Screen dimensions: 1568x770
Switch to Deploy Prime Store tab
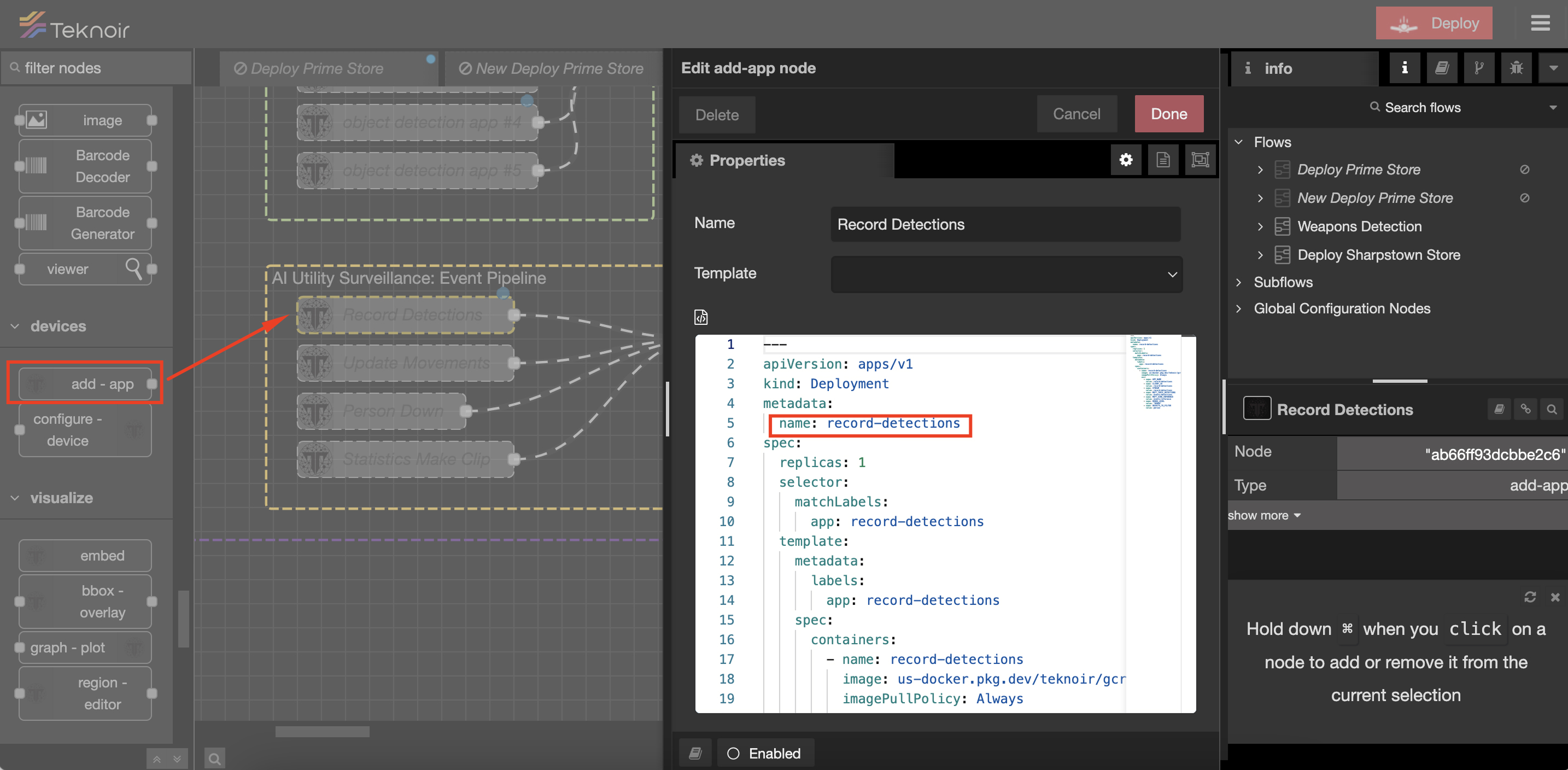(x=327, y=68)
